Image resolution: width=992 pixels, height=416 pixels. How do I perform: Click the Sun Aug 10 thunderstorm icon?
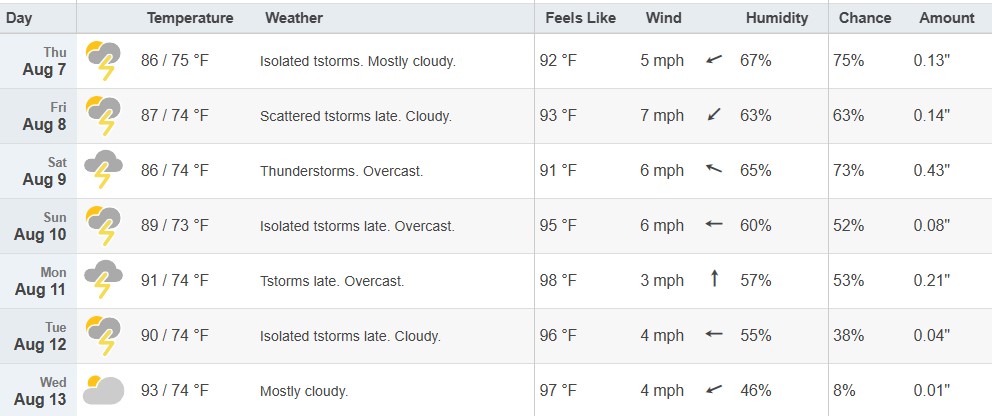pyautogui.click(x=104, y=226)
